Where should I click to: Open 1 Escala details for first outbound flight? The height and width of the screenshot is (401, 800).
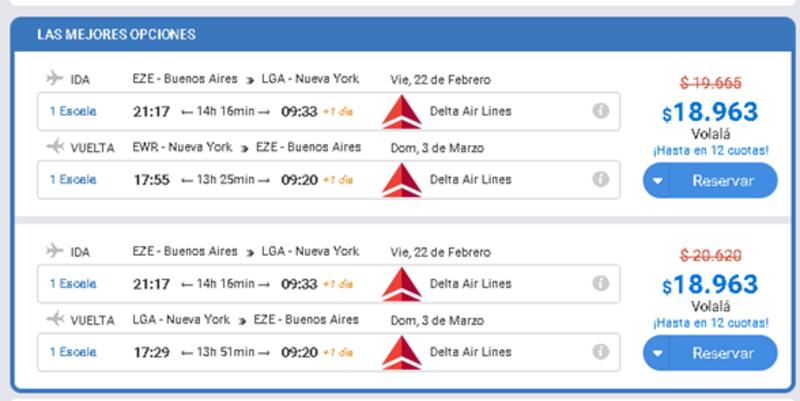(73, 111)
